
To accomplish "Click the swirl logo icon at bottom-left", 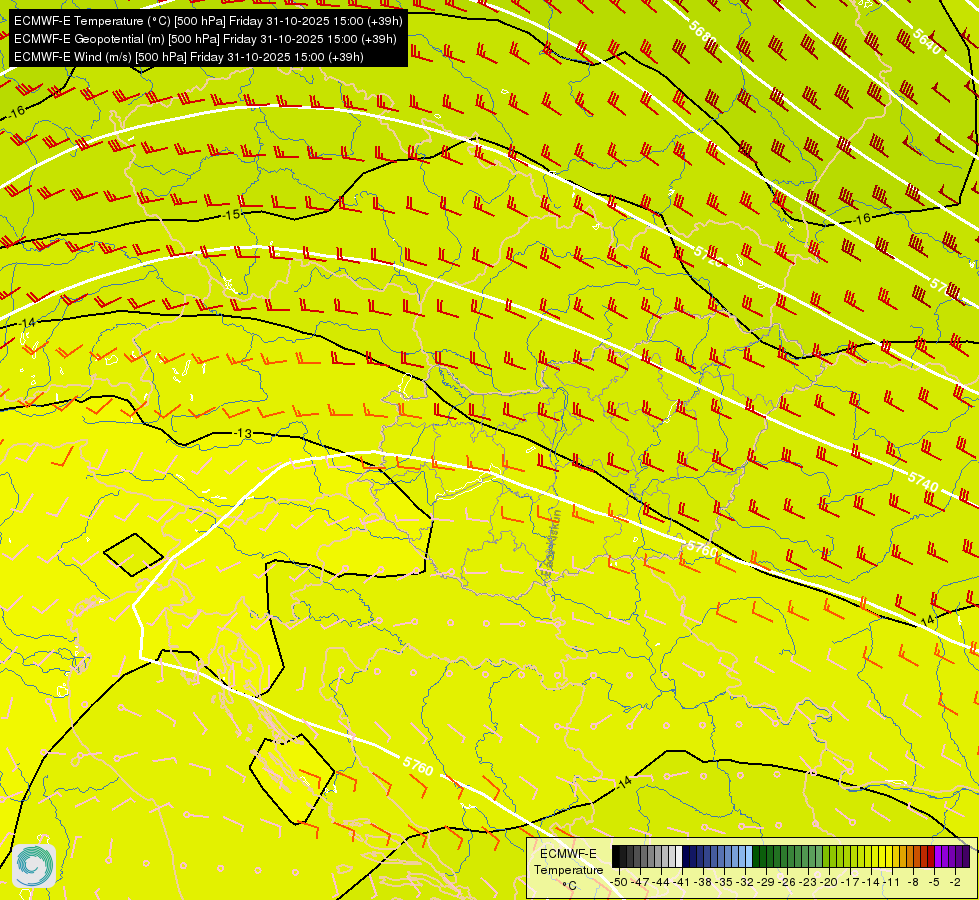I will point(34,866).
